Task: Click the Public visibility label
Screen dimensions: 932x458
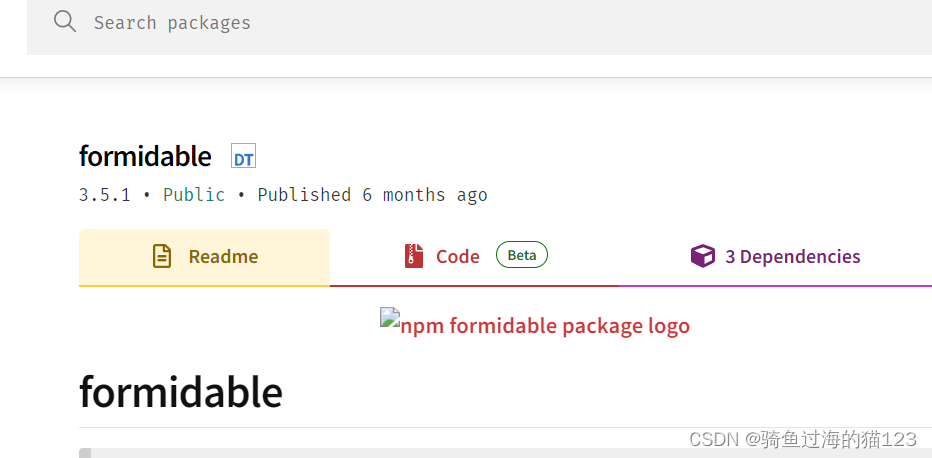Action: click(194, 195)
